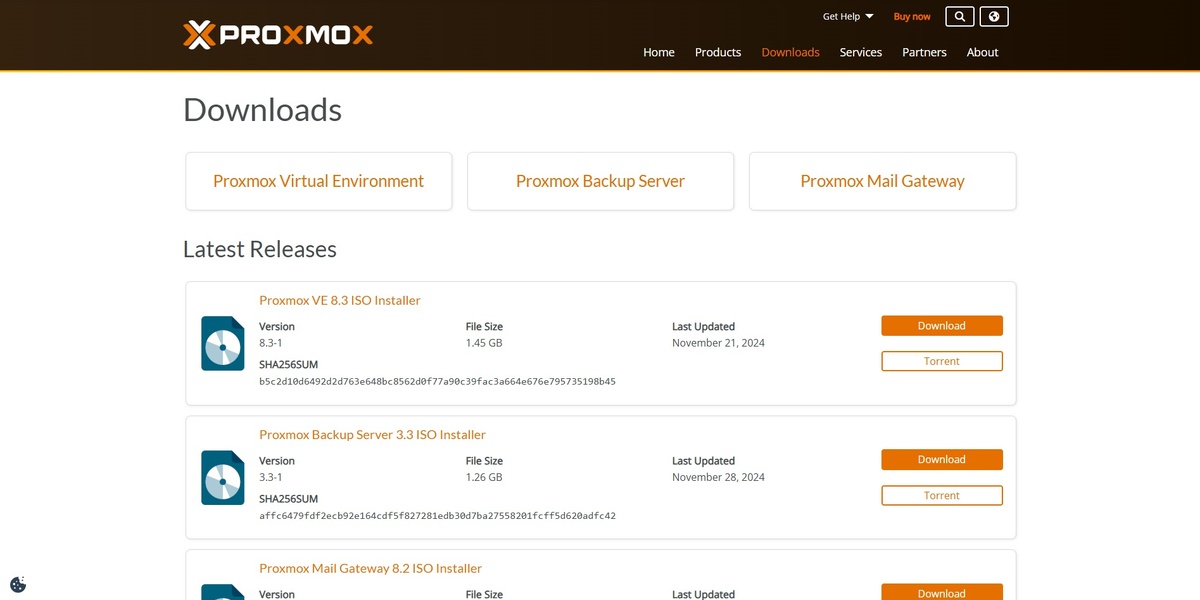Click the Proxmox Backup Server 3.3 disc icon

pyautogui.click(x=222, y=477)
